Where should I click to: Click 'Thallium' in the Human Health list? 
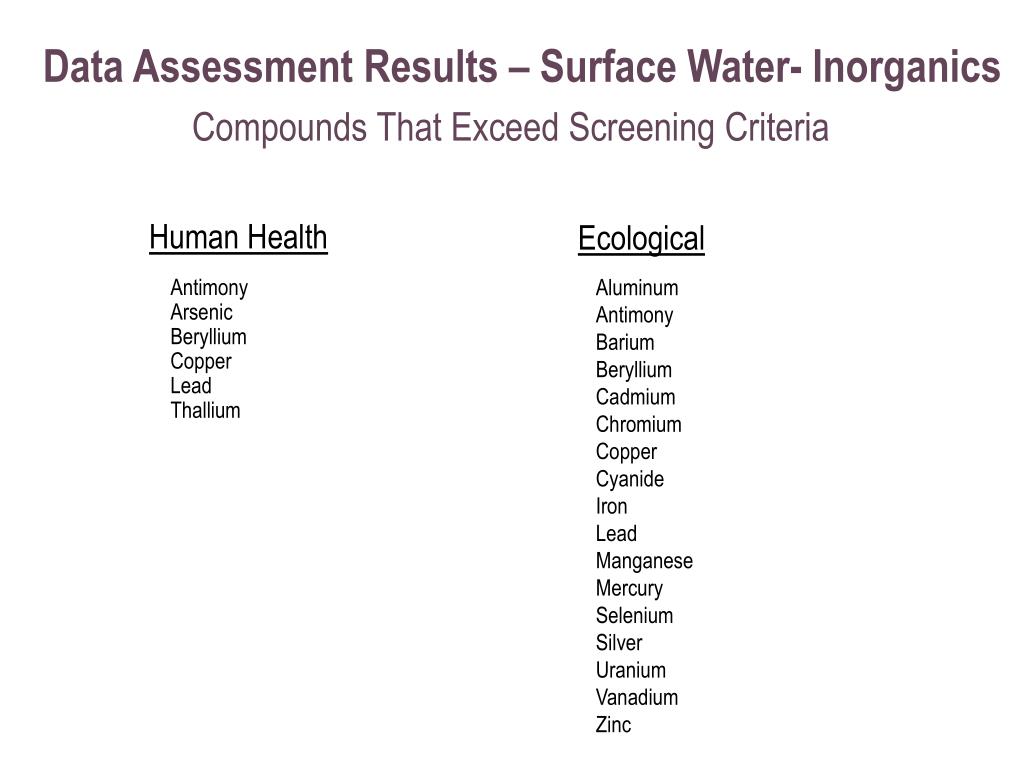205,410
